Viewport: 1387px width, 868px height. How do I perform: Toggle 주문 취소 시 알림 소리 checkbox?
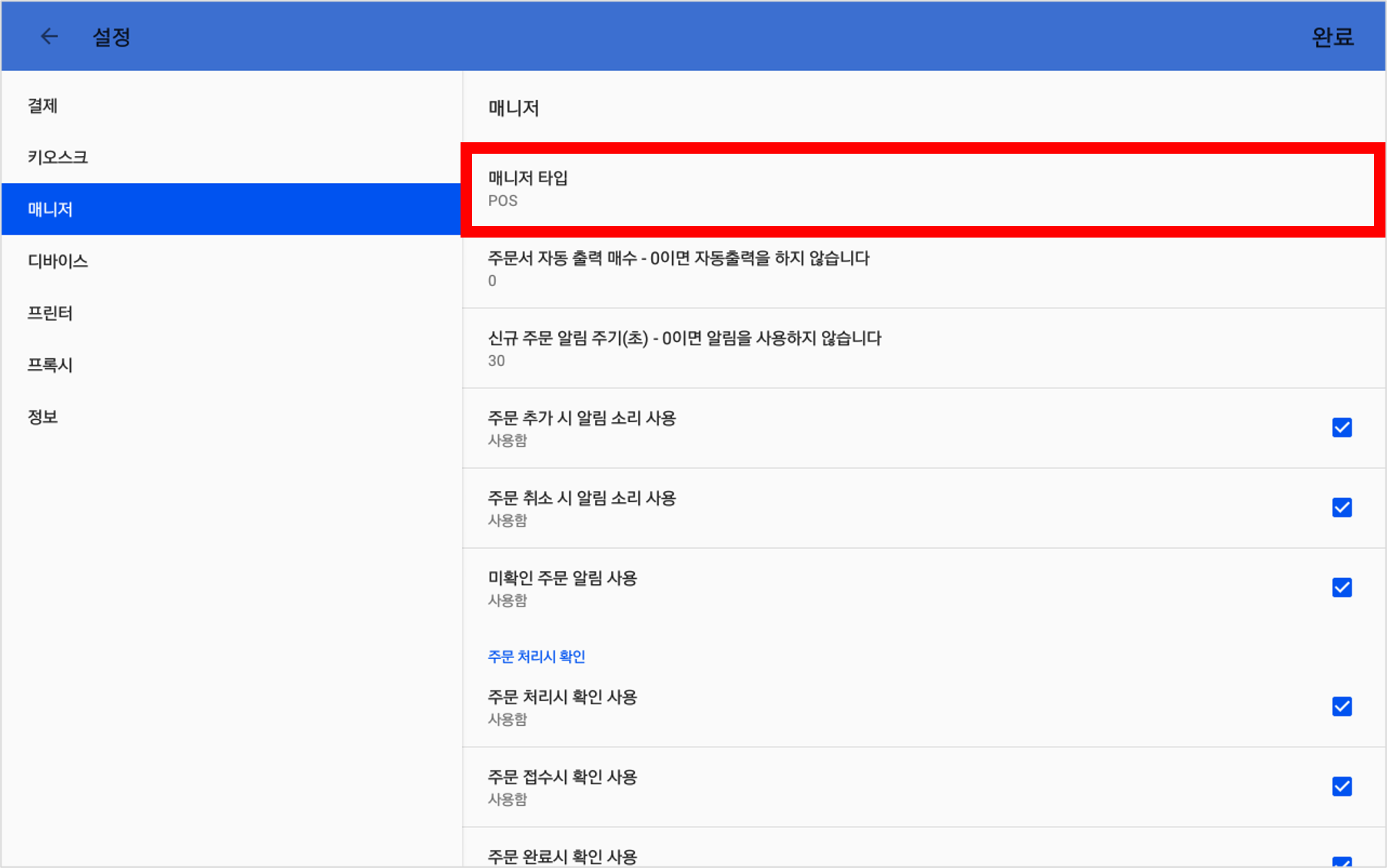[1342, 507]
